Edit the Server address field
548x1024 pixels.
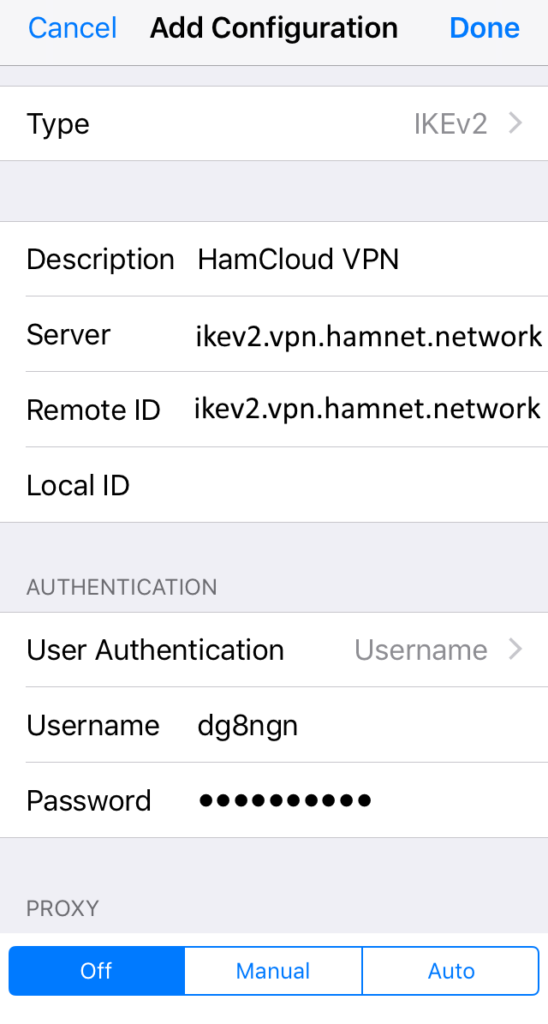click(369, 336)
